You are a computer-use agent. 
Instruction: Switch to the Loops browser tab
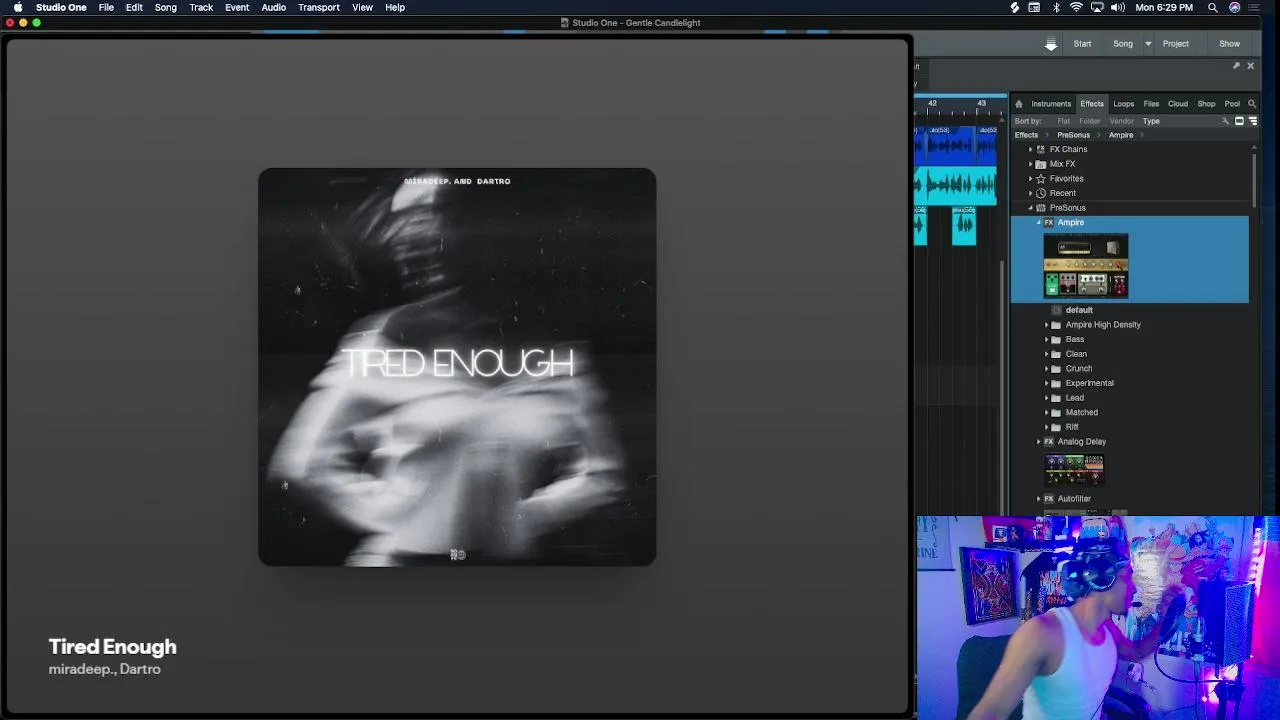1124,104
